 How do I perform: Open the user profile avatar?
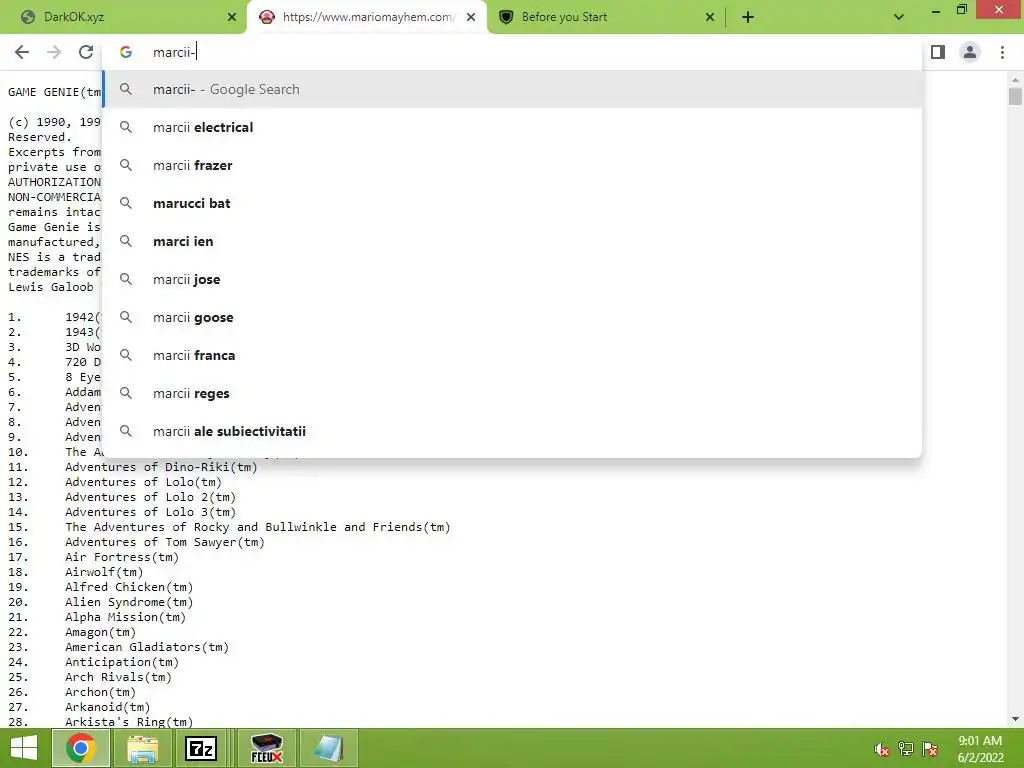(x=970, y=52)
